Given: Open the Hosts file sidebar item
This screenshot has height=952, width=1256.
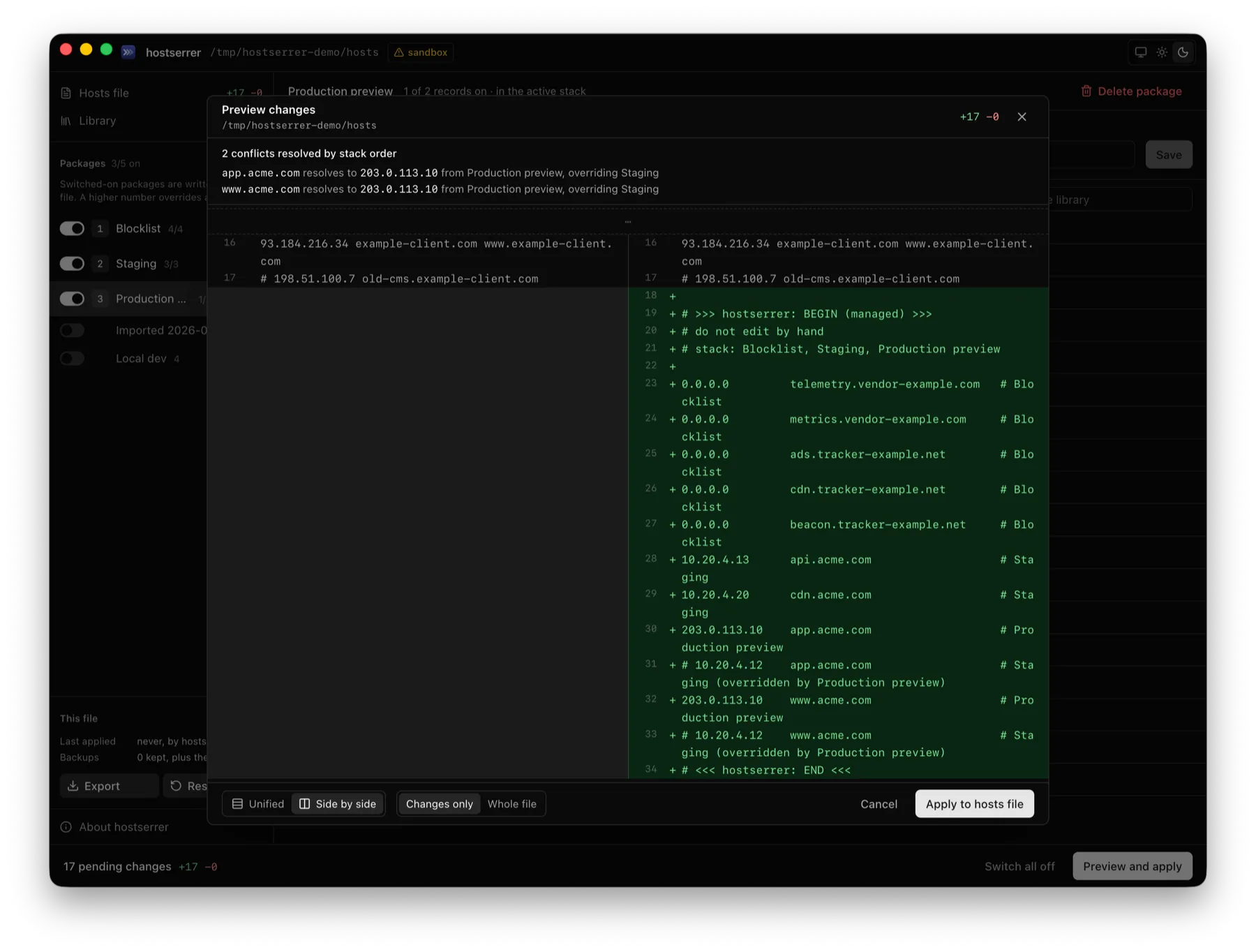Looking at the screenshot, I should point(104,93).
